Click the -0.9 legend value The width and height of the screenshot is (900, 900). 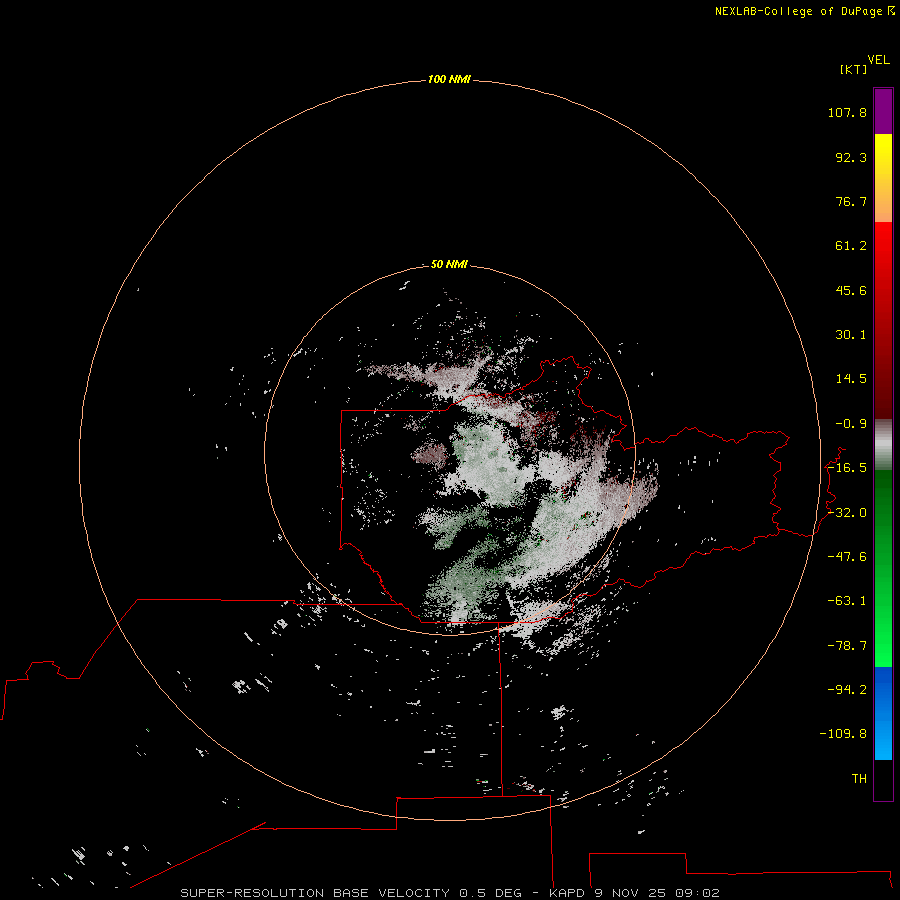click(x=851, y=424)
